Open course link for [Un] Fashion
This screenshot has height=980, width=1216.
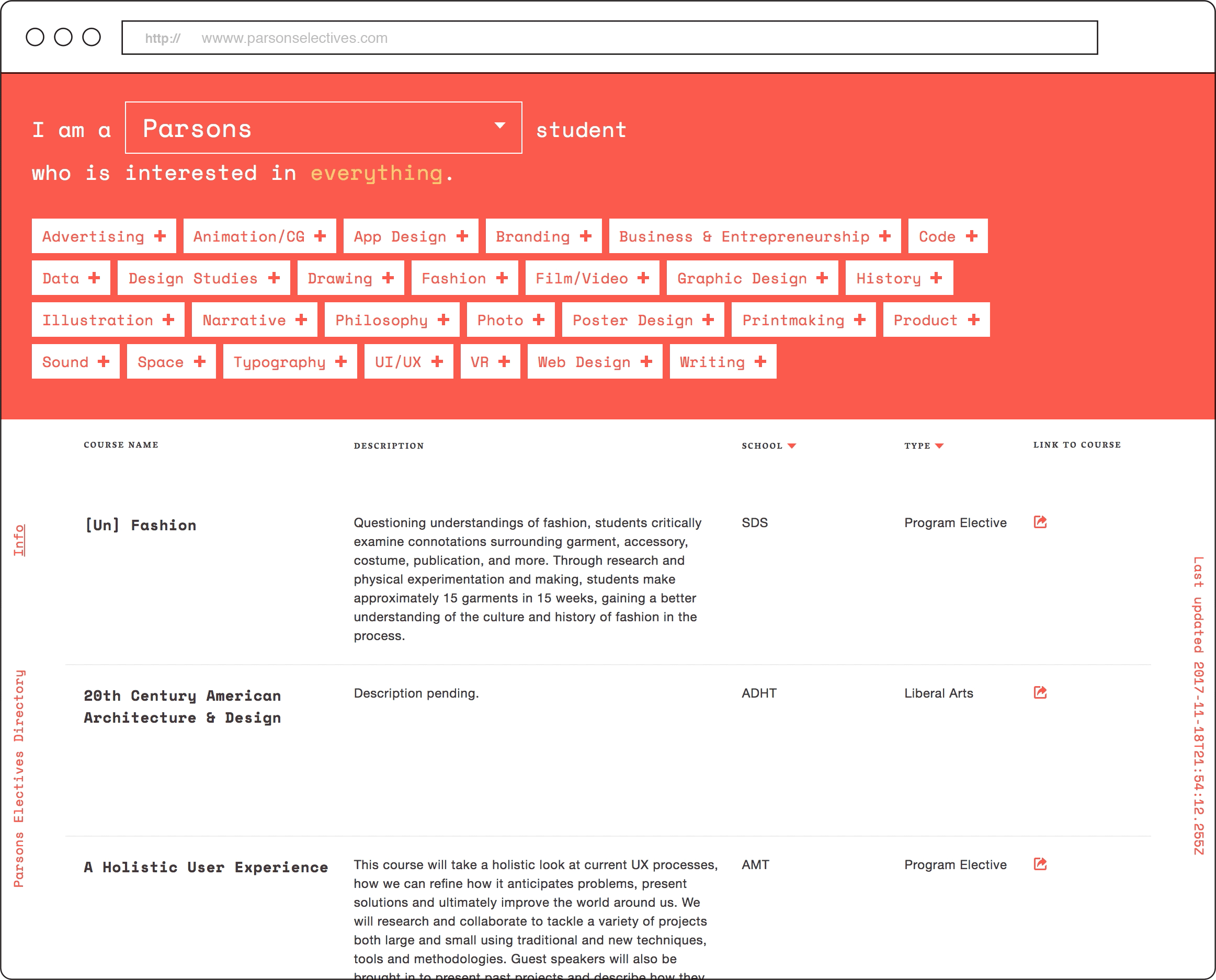(1040, 521)
